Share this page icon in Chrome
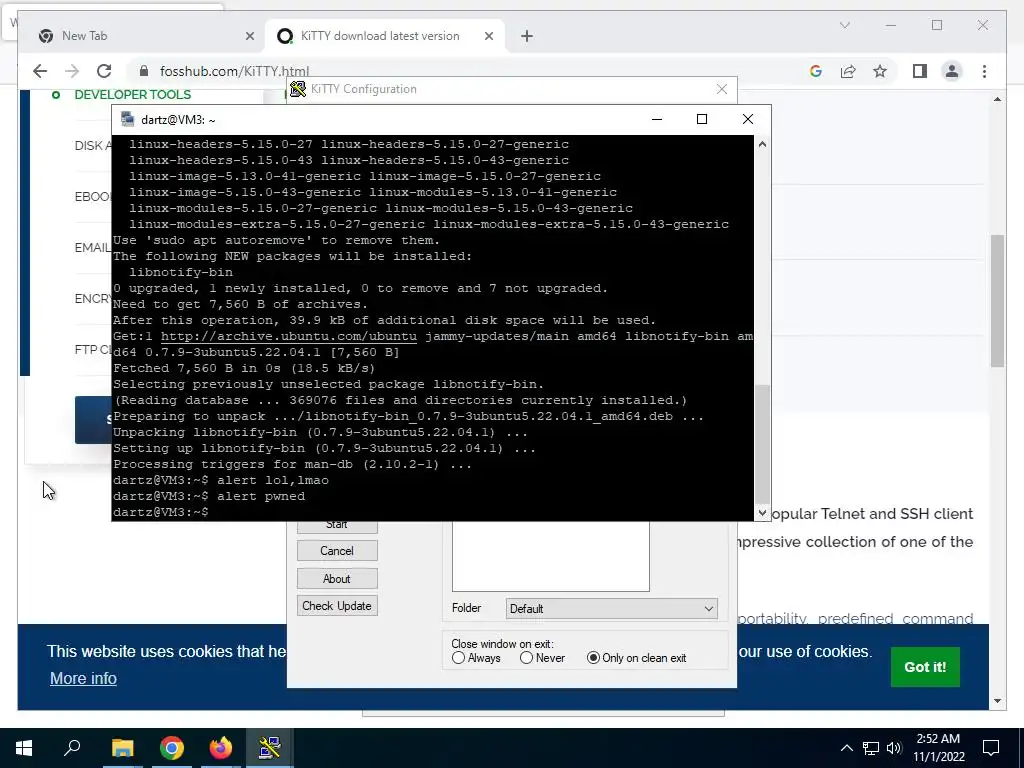Screen dimensions: 1024x768 (x=848, y=71)
